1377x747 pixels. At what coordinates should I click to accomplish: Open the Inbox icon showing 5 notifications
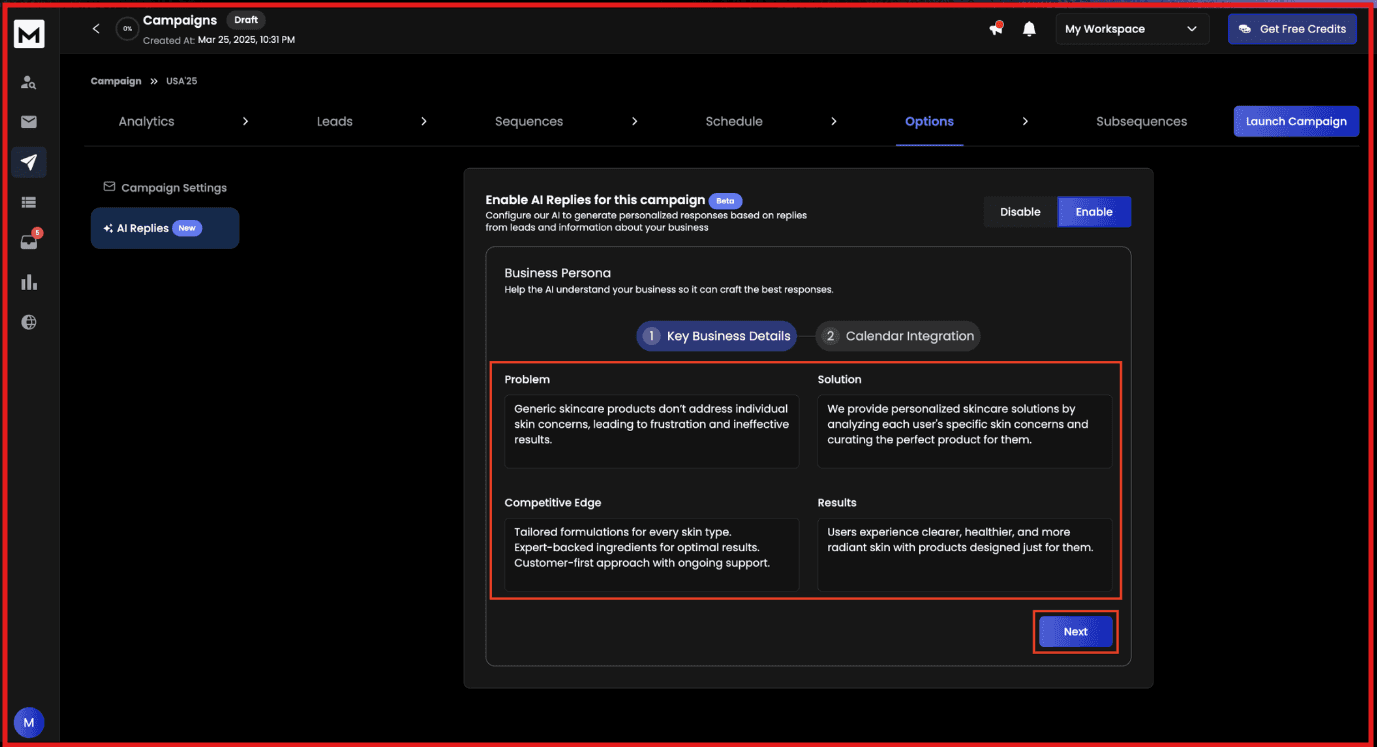[x=29, y=241]
